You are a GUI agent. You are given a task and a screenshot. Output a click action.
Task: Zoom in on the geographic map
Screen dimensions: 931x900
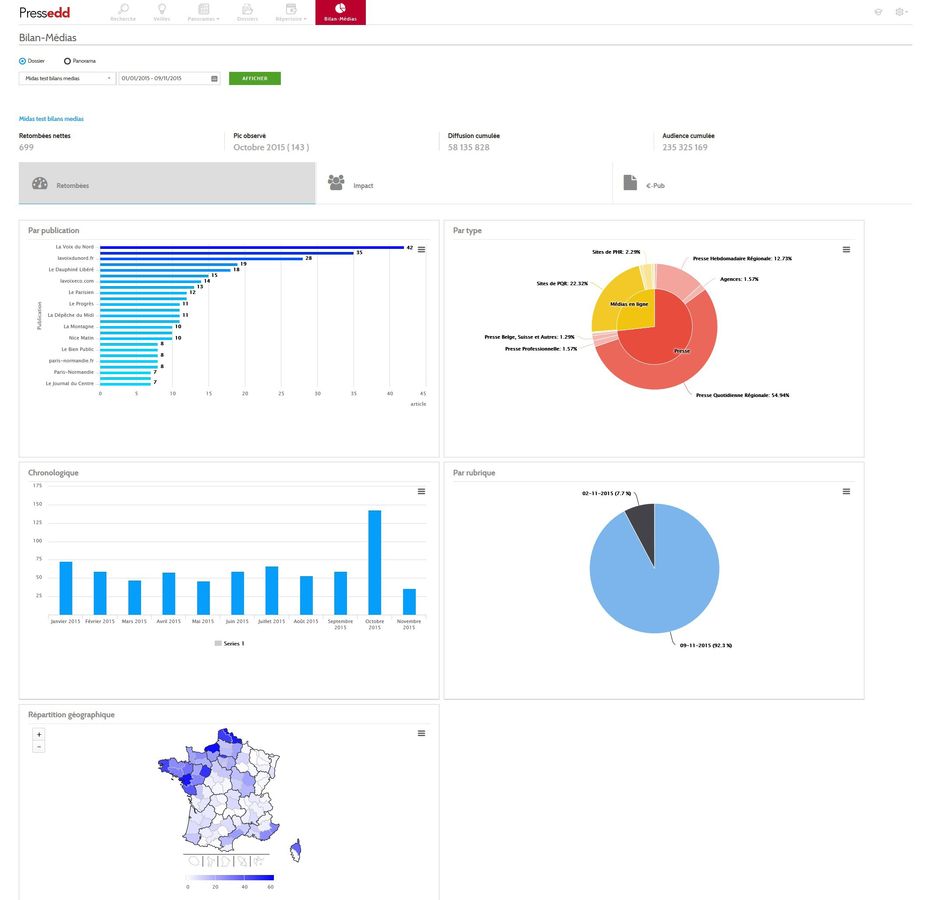(39, 734)
